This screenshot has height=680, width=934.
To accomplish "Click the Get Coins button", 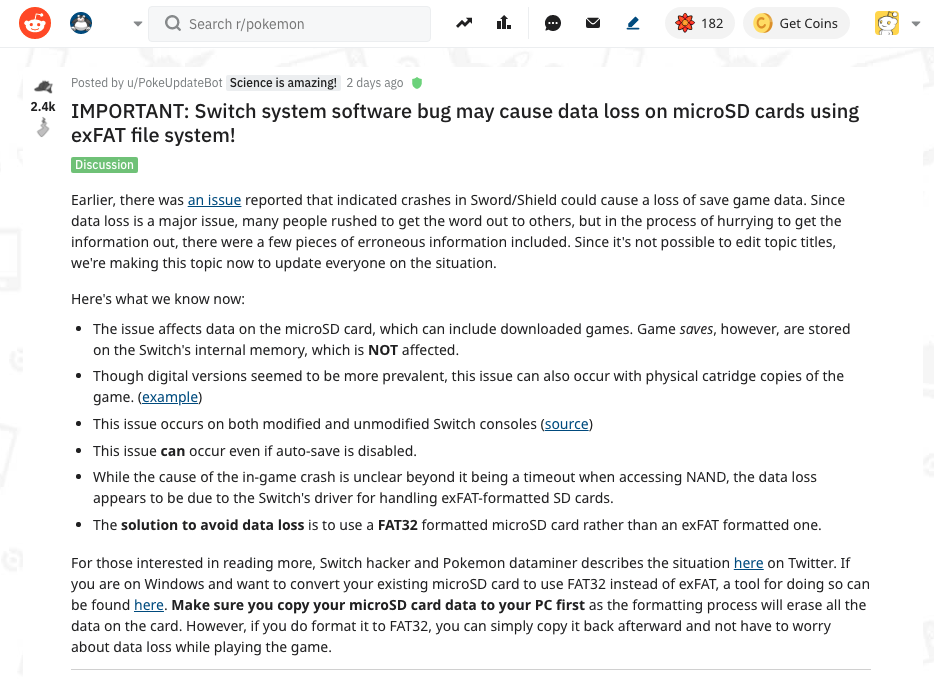I will tap(796, 23).
